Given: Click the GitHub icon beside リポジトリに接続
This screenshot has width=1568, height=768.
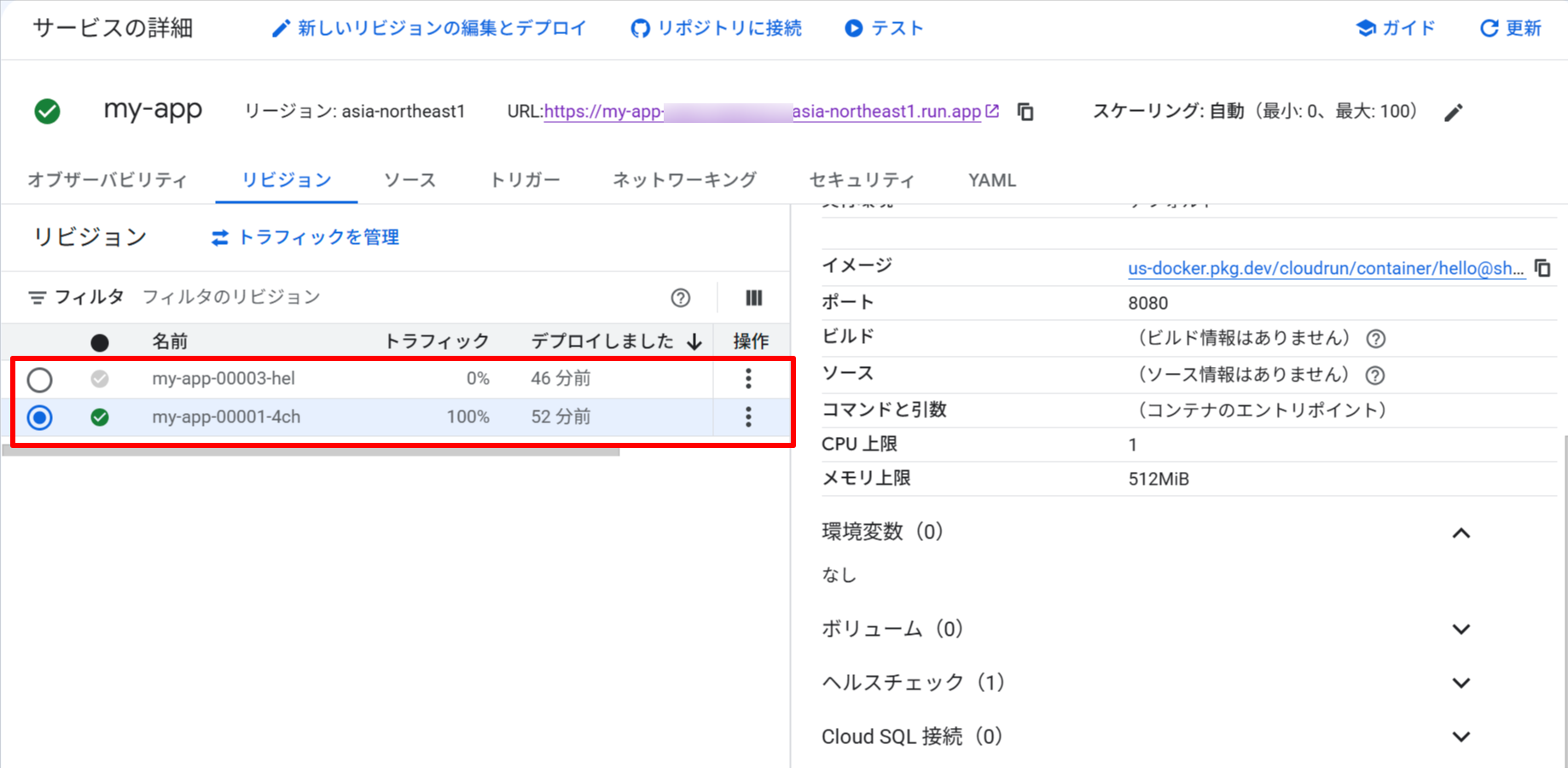Looking at the screenshot, I should [640, 29].
